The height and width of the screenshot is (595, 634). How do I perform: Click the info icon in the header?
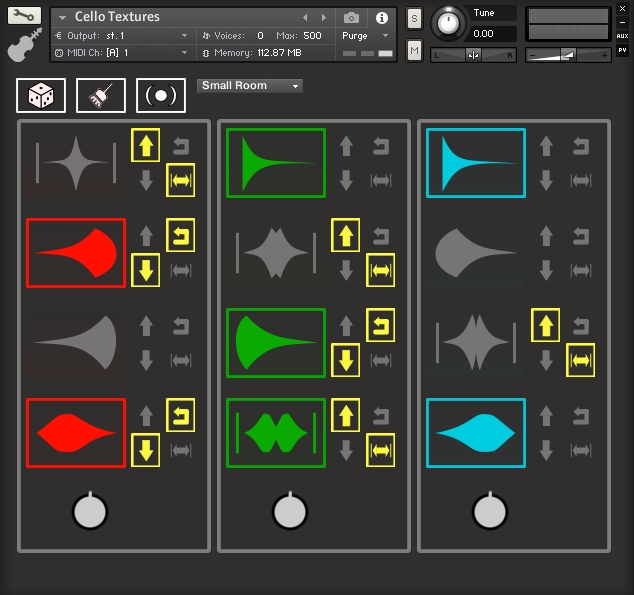click(x=381, y=18)
